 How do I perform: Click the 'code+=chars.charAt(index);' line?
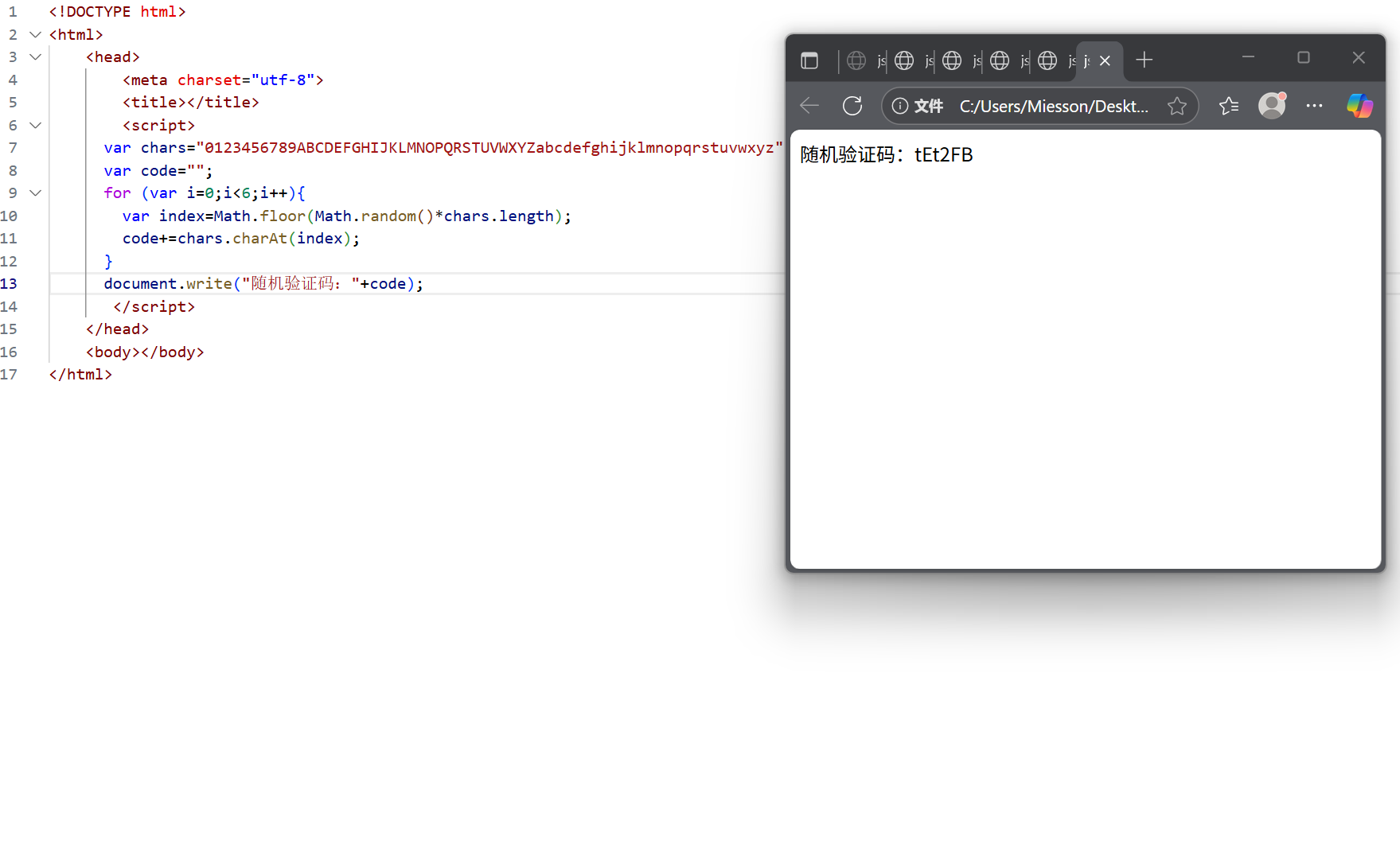coord(241,238)
